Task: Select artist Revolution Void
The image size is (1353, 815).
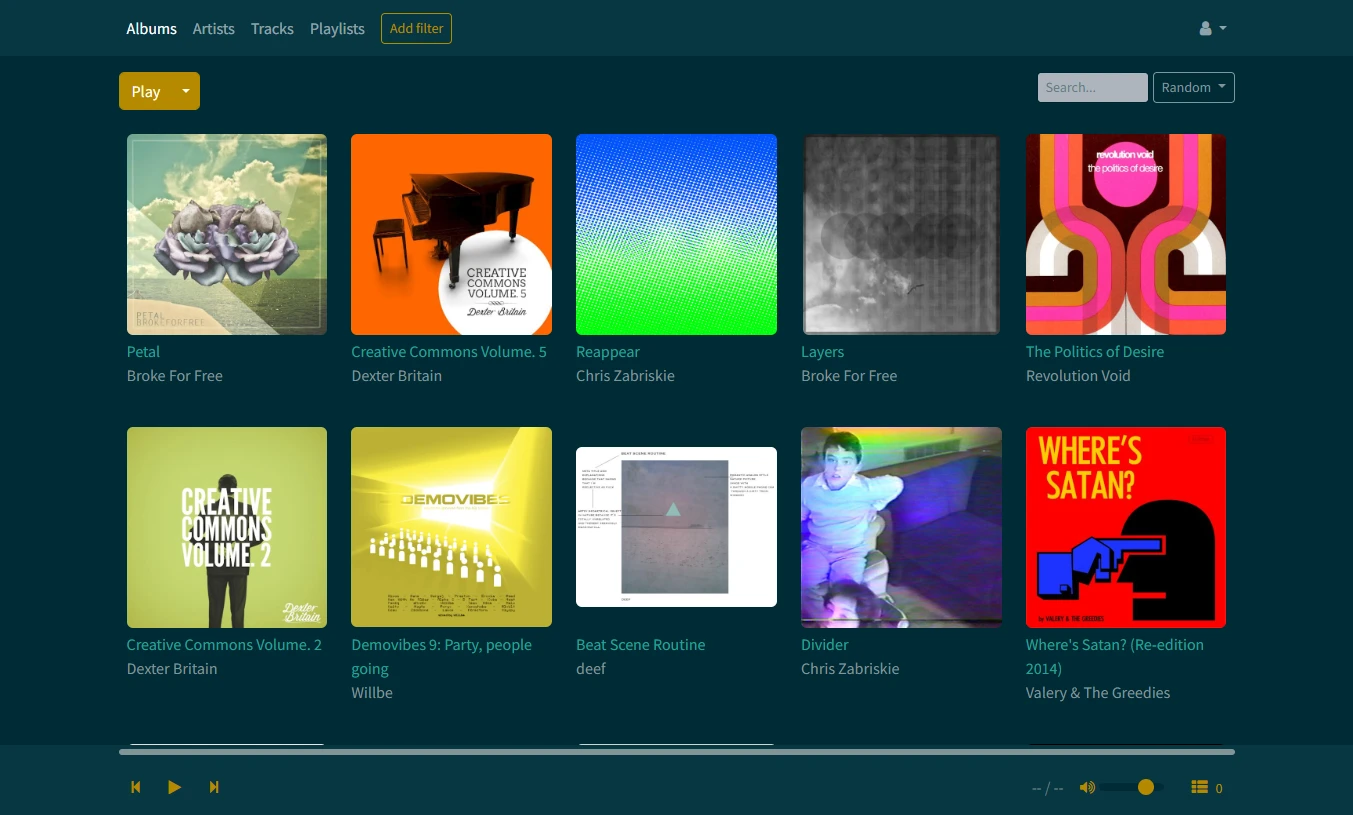Action: click(1078, 376)
